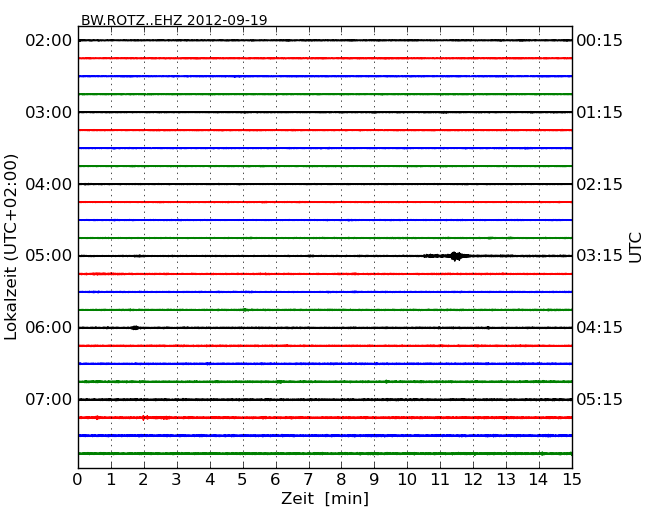Click x-axis tick label 10
Image resolution: width=650 pixels, height=520 pixels.
[407, 480]
